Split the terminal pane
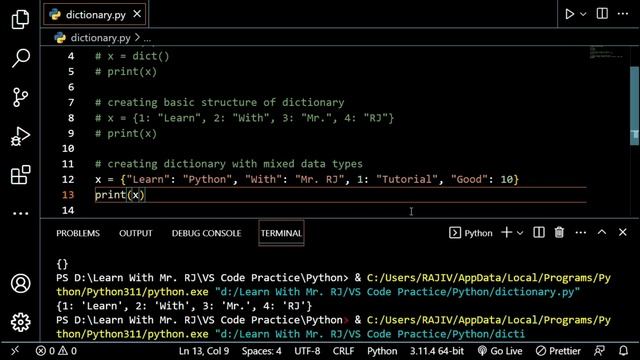This screenshot has height=360, width=640. click(x=539, y=233)
